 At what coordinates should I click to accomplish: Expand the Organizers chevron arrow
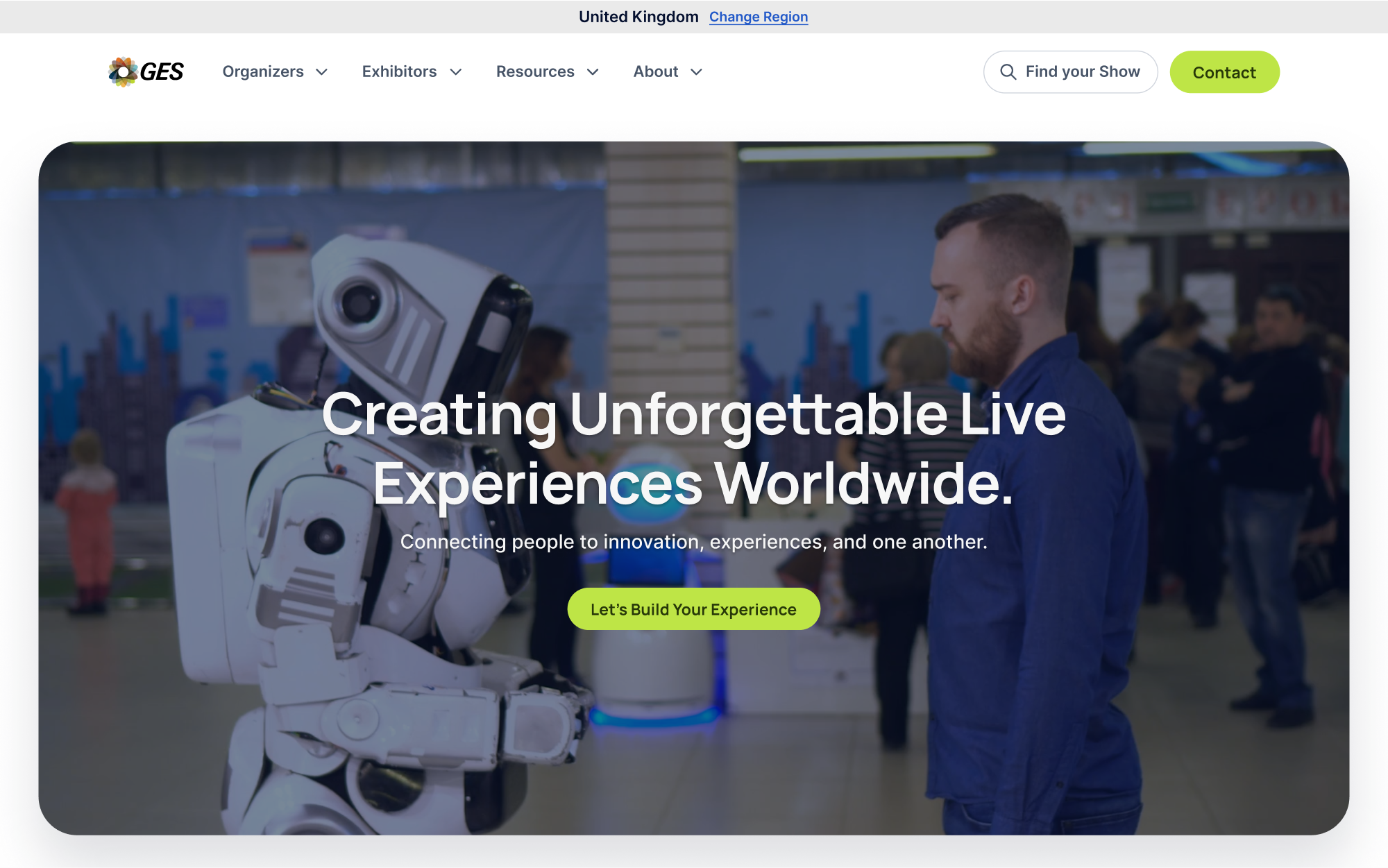(x=322, y=72)
